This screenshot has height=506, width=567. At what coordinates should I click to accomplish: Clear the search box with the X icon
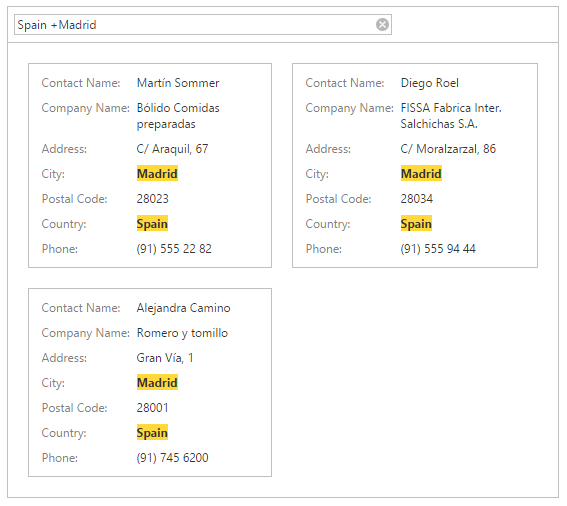[x=382, y=25]
